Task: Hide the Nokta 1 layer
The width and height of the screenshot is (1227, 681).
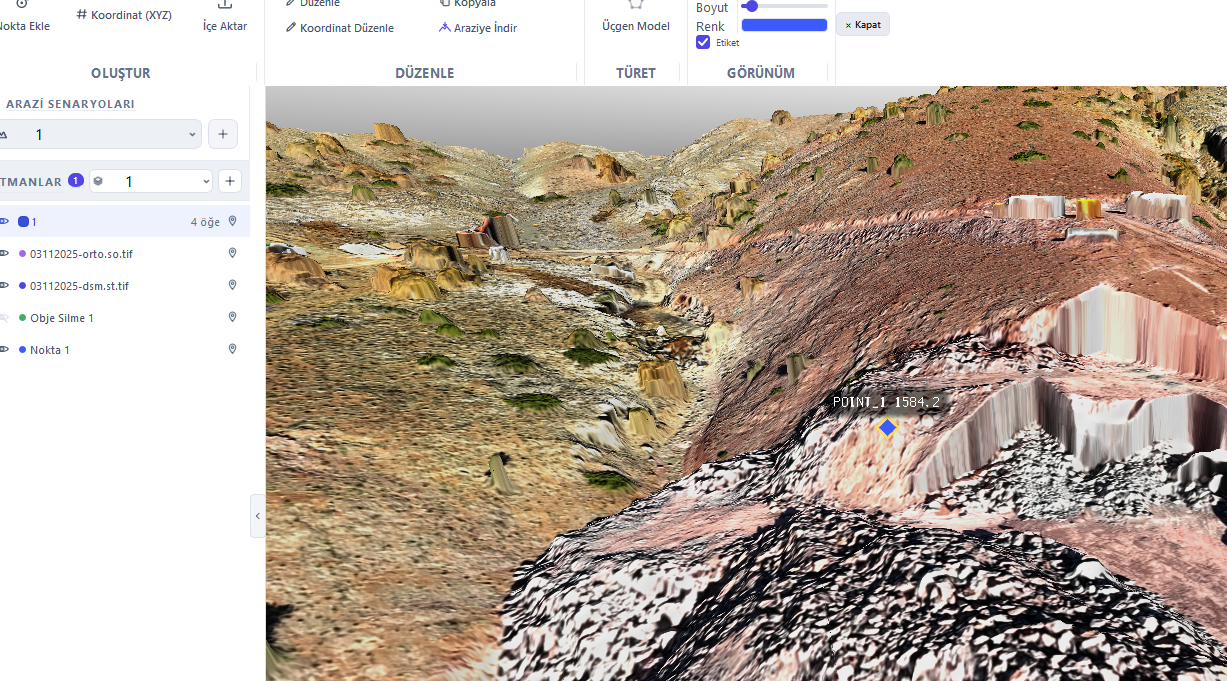Action: [x=4, y=350]
